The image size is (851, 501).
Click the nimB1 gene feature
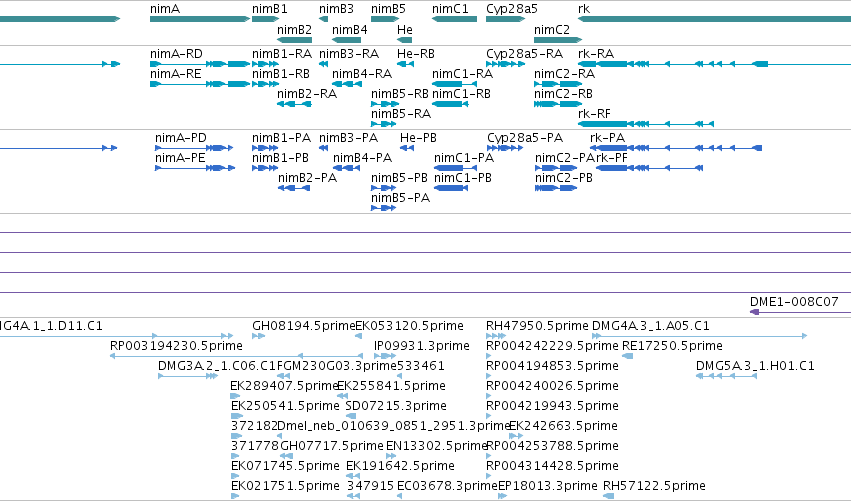pyautogui.click(x=265, y=19)
